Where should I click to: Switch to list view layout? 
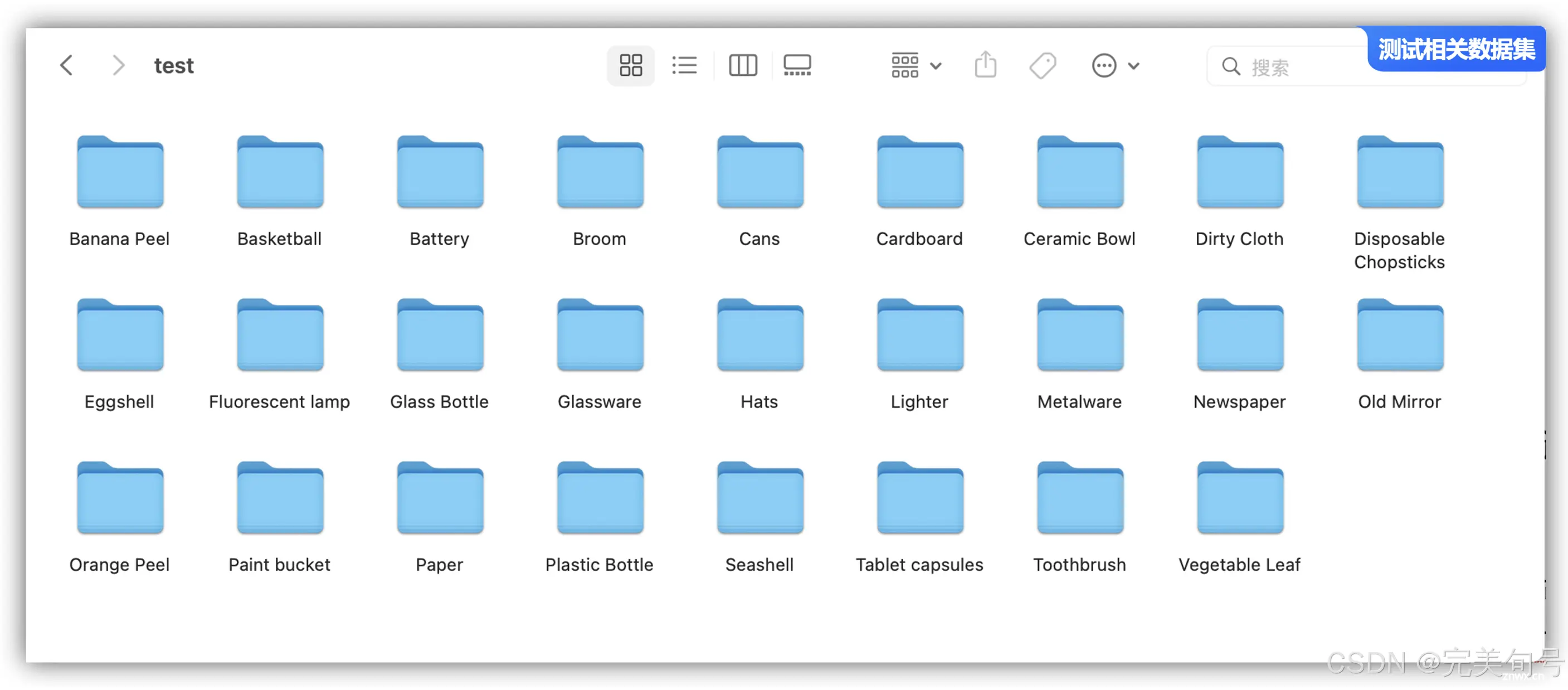pos(684,65)
